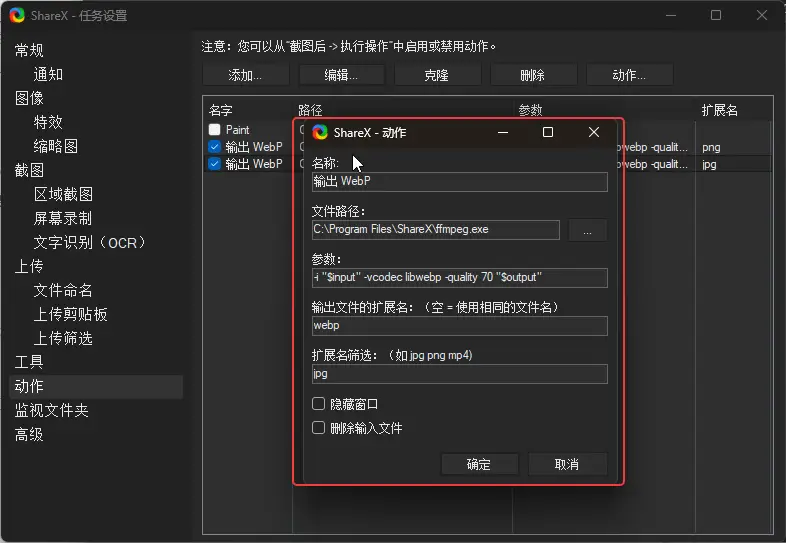Screen dimensions: 786x543
Task: Focus the 文件路径 input field
Action: click(436, 230)
